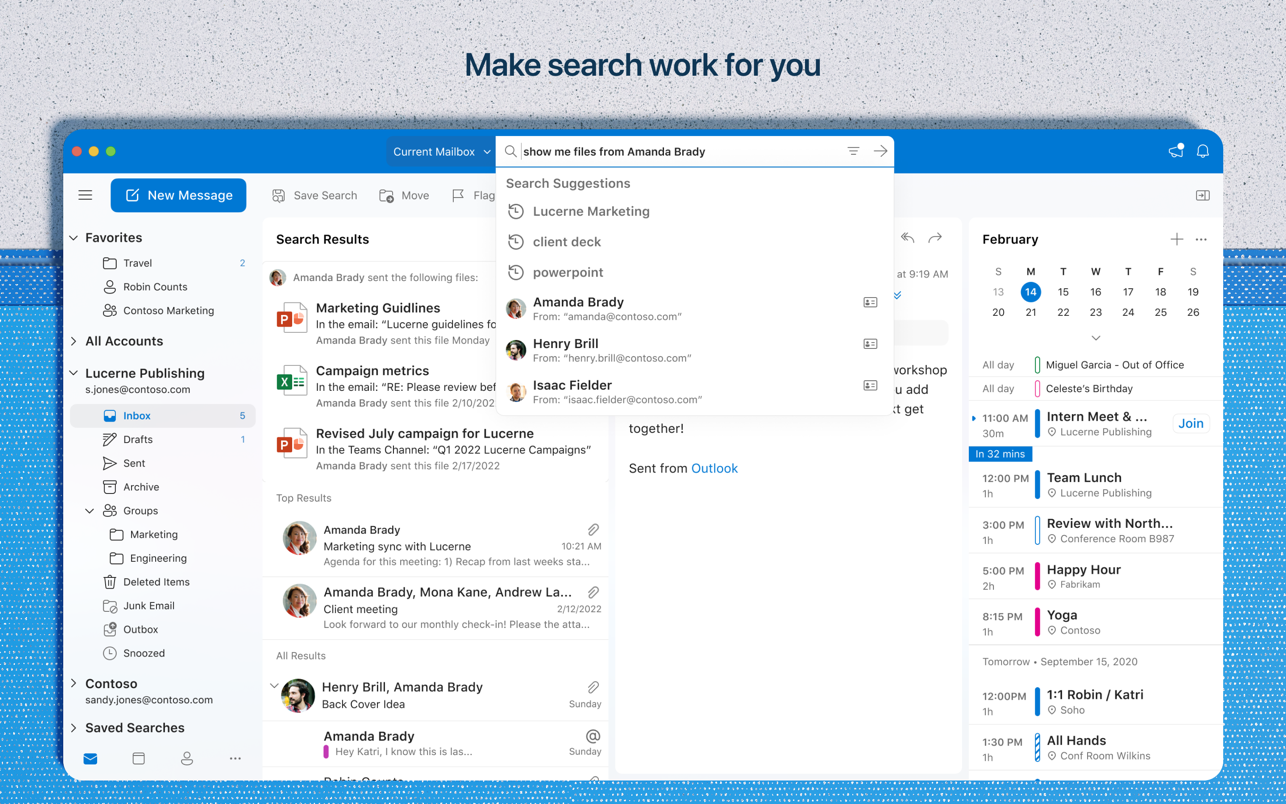Switch to People view icon

(x=187, y=759)
